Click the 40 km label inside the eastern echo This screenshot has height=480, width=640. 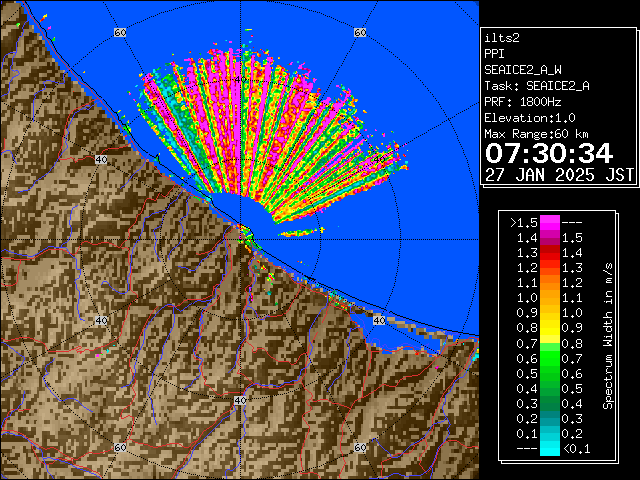pyautogui.click(x=379, y=159)
